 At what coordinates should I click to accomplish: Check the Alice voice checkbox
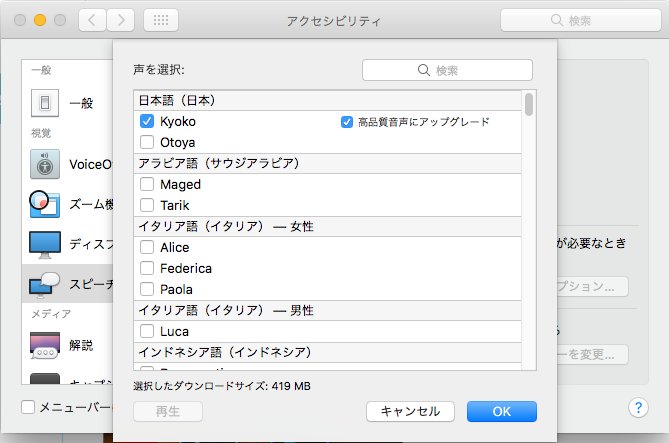147,247
